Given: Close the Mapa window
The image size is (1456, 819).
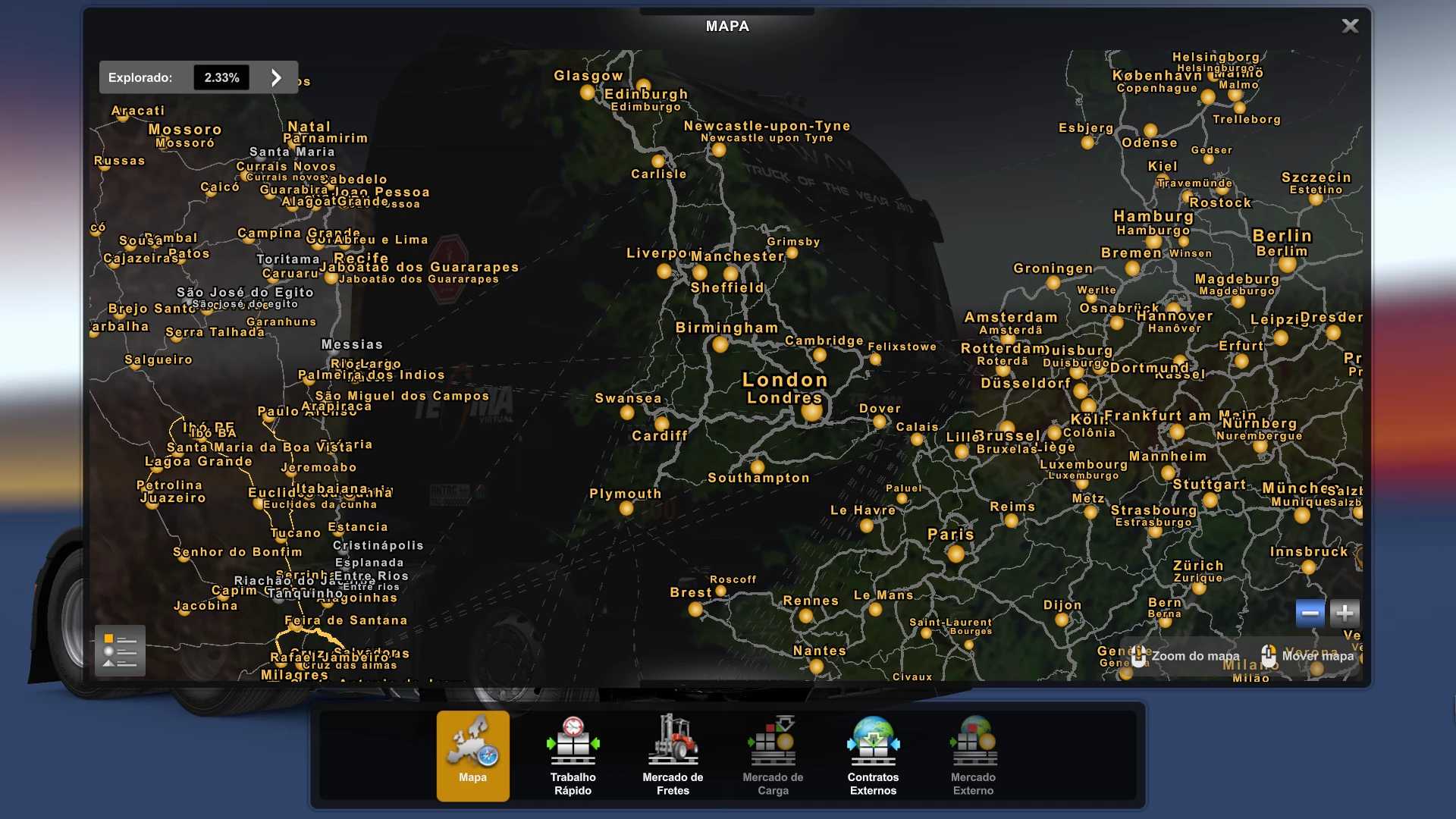Looking at the screenshot, I should click(1350, 27).
